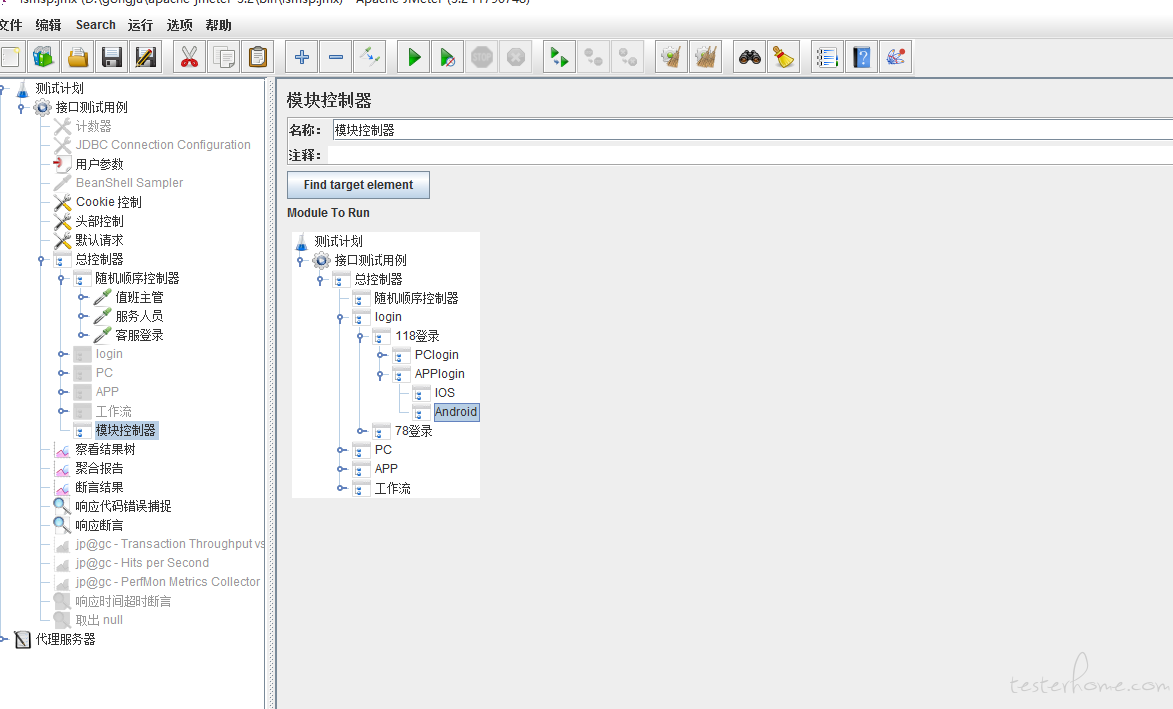Start the test with green play icon

click(x=414, y=57)
